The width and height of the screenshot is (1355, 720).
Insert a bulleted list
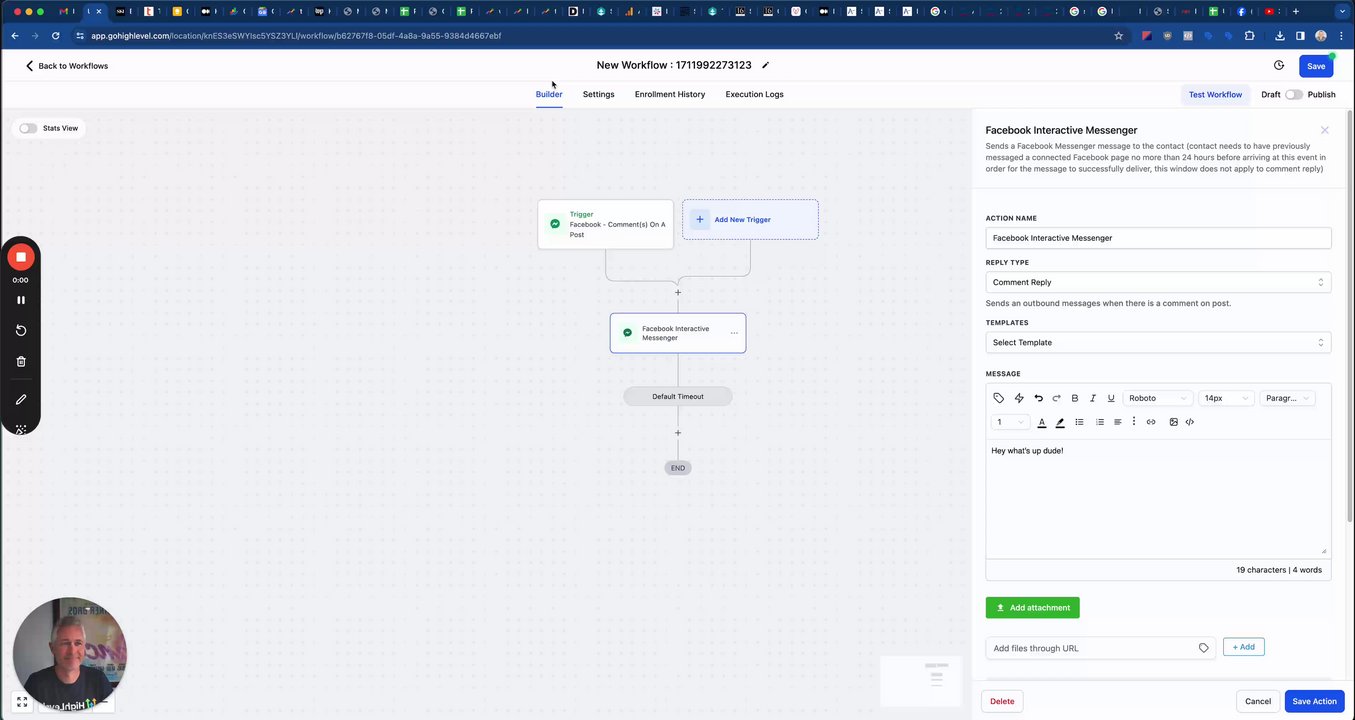point(1079,422)
